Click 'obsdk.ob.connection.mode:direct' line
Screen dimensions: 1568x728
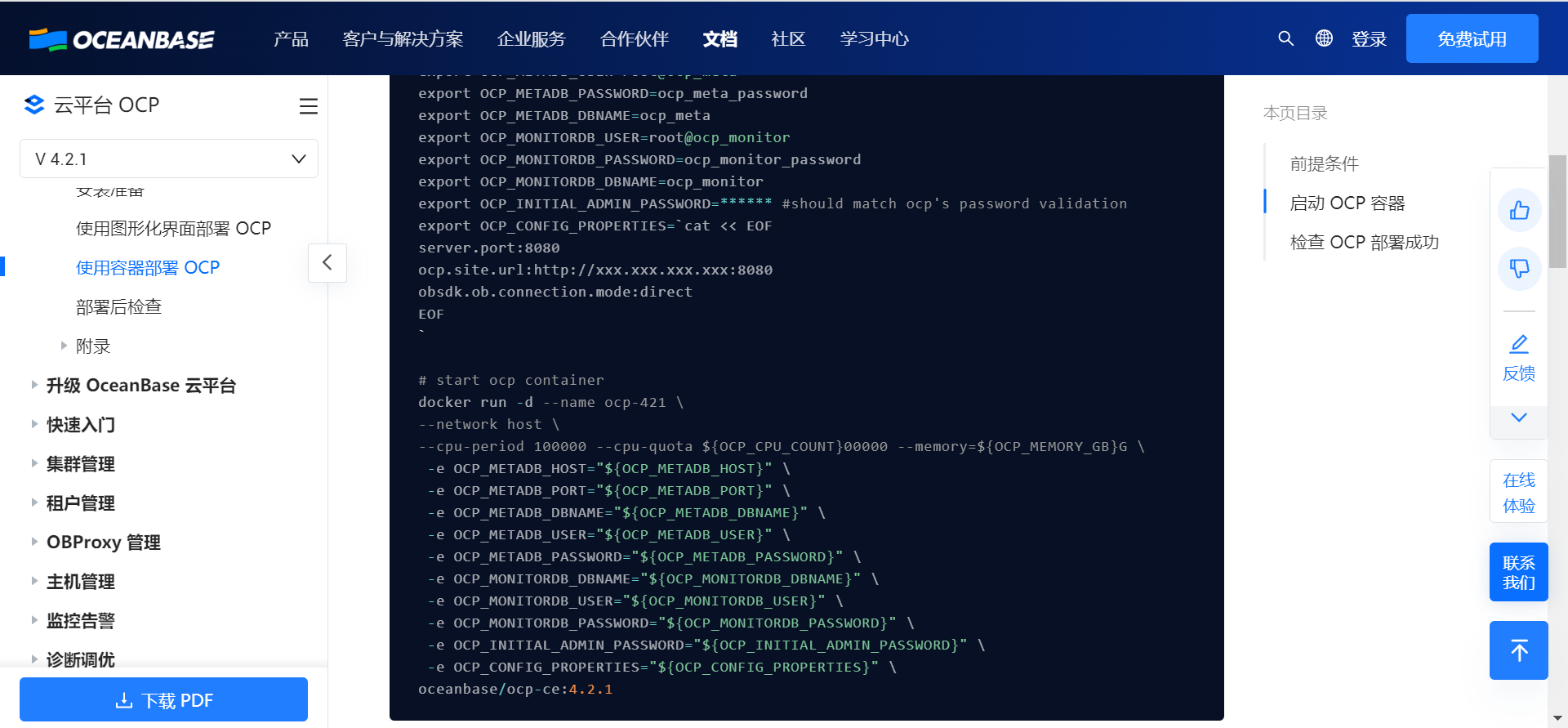555,292
